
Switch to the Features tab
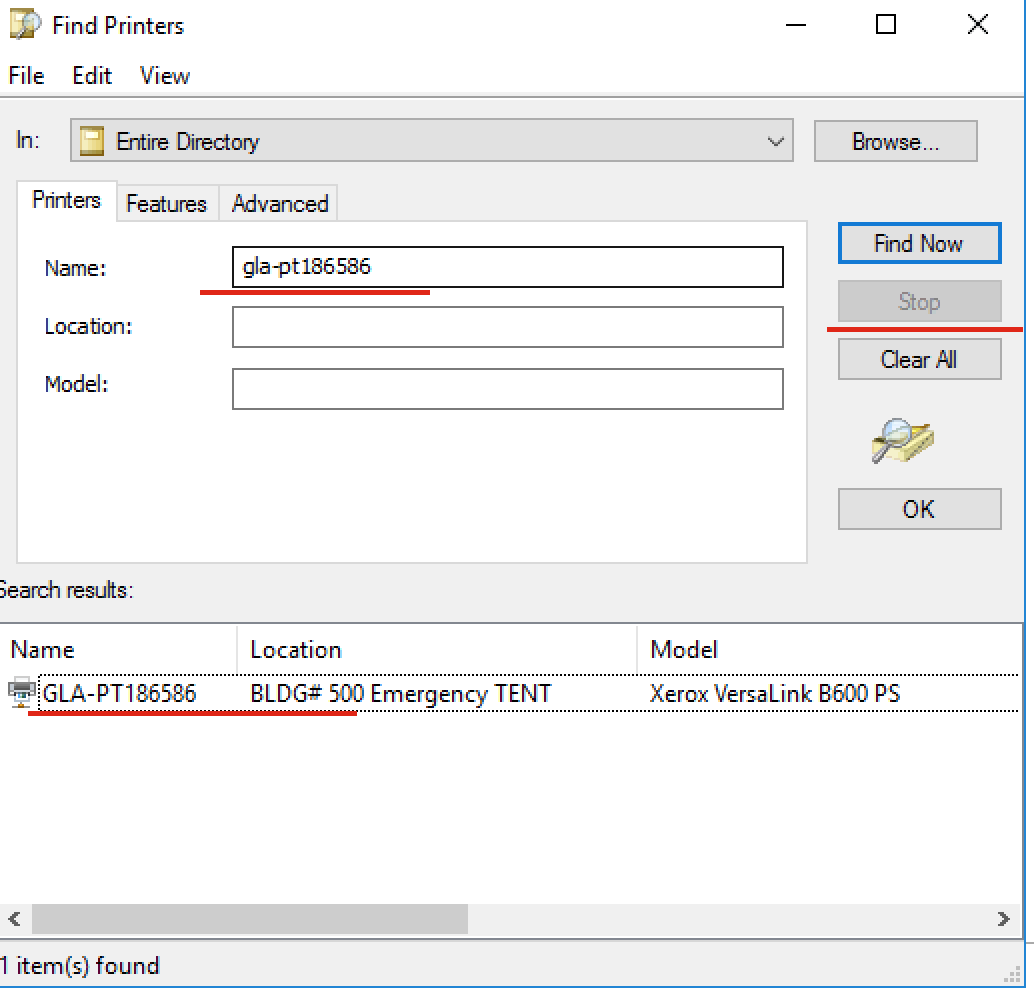coord(166,204)
